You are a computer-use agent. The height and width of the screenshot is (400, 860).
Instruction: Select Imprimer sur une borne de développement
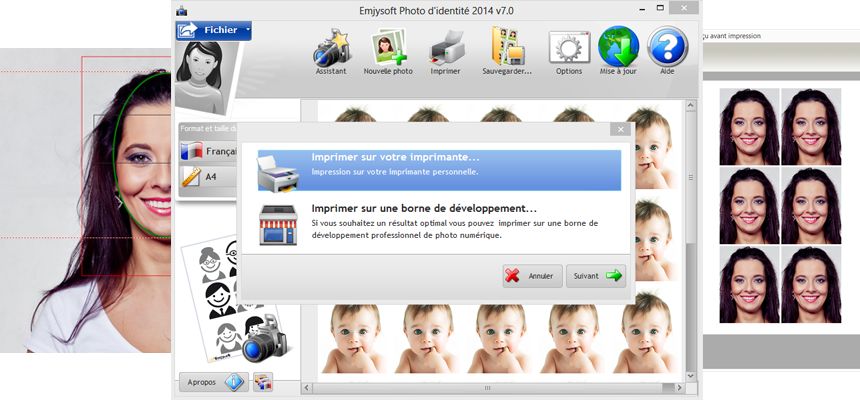439,222
